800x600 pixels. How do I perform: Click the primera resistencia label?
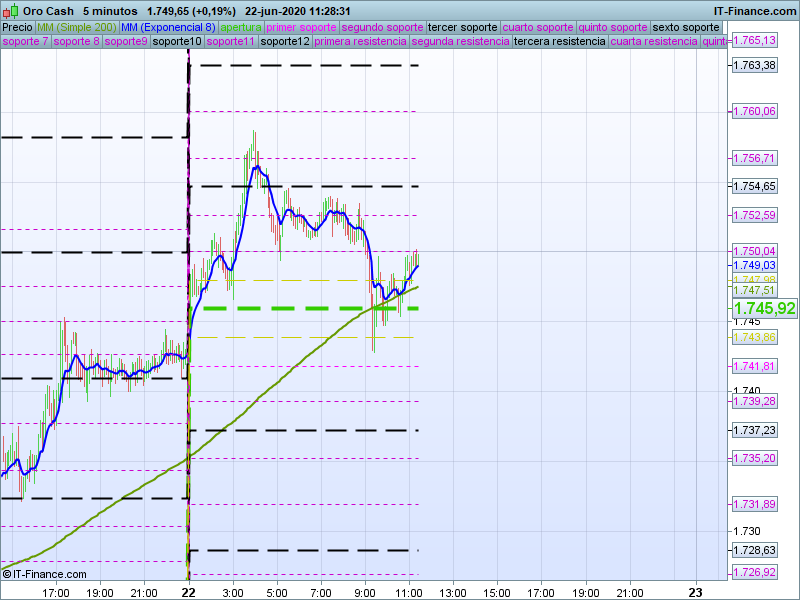[x=360, y=42]
